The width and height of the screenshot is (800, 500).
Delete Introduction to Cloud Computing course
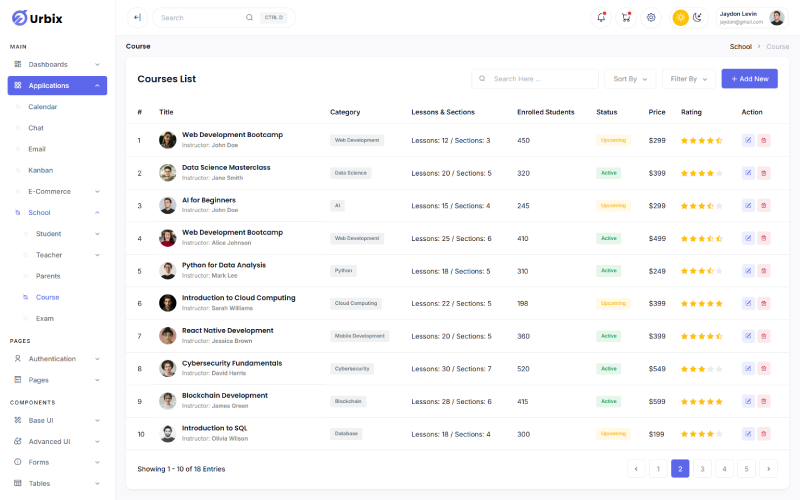[x=764, y=304]
